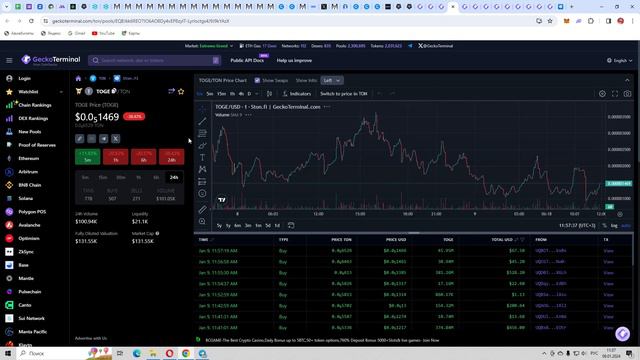The image size is (640, 360).
Task: Open the English language dropdown
Action: coord(619,60)
